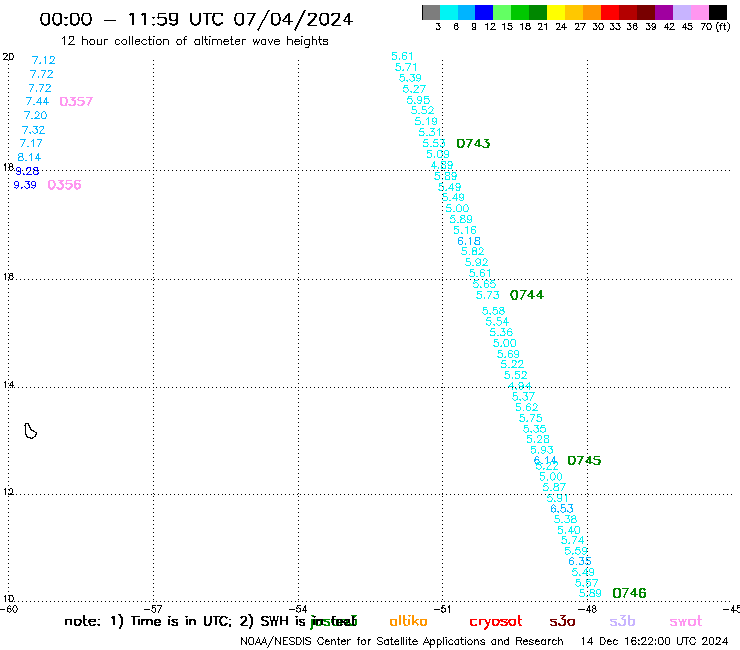This screenshot has height=650, width=740.
Task: Click wave height value '6.53'
Action: 562,509
